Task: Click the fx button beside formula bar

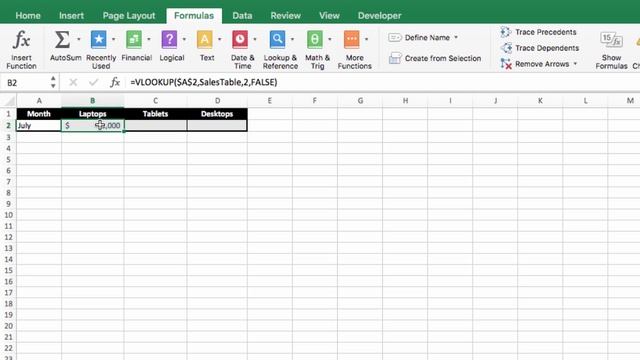Action: pos(115,82)
